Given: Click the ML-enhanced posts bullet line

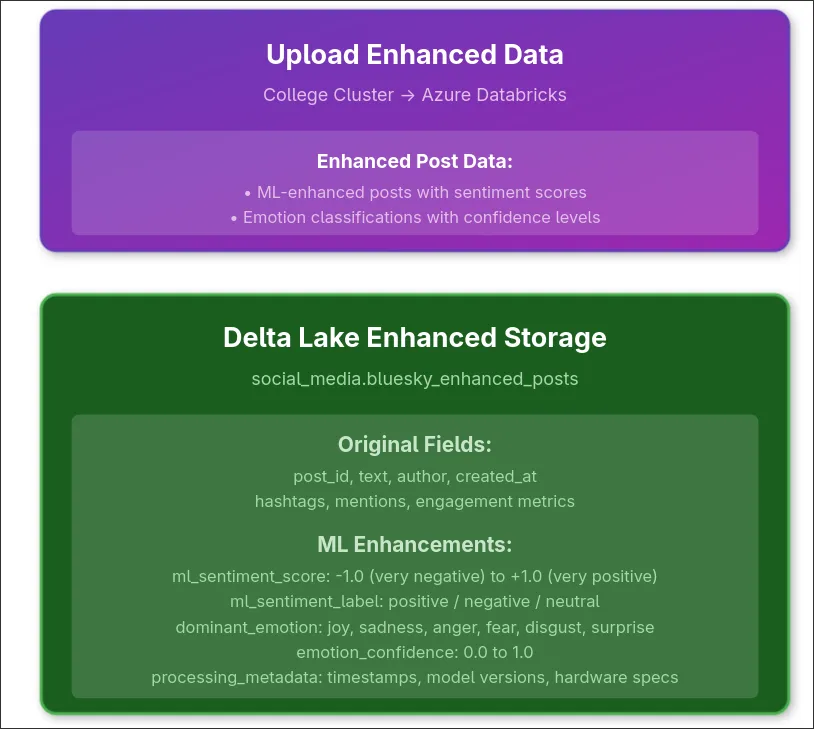Looking at the screenshot, I should [414, 192].
